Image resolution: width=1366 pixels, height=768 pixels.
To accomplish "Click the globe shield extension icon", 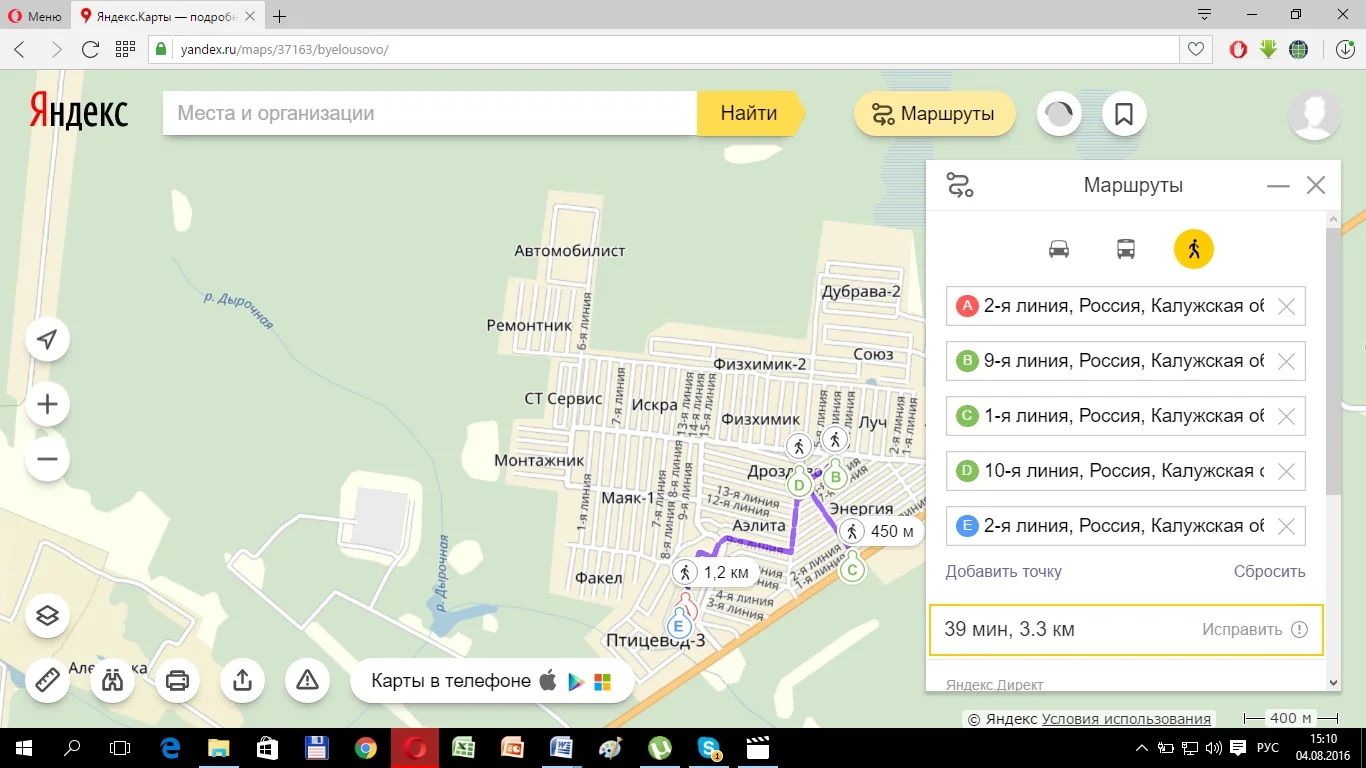I will click(x=1299, y=49).
